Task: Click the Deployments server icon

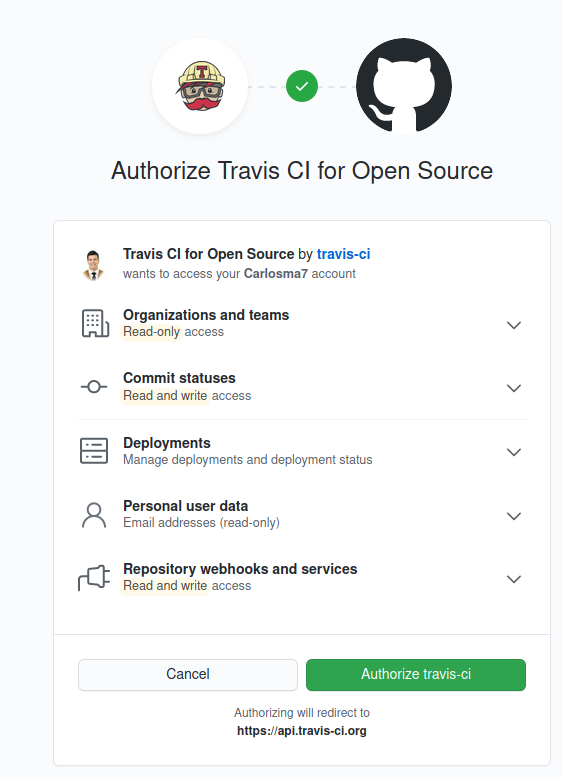Action: pos(94,450)
